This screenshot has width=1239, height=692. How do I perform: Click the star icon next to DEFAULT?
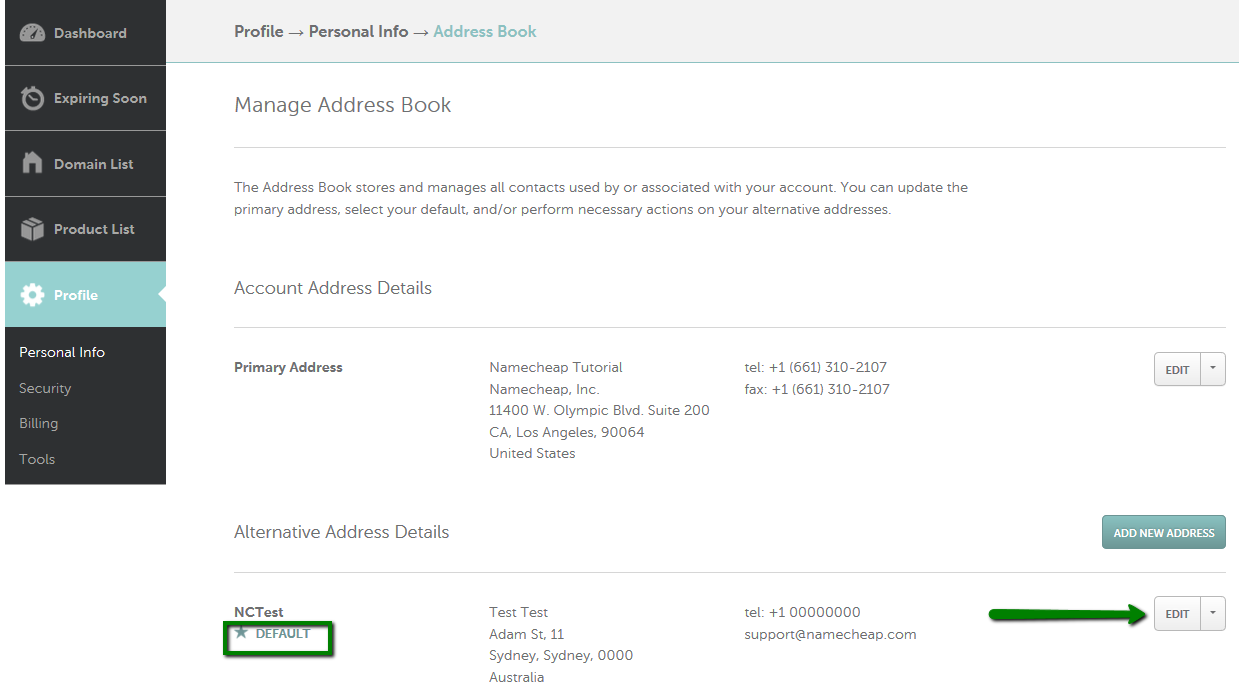pos(241,633)
